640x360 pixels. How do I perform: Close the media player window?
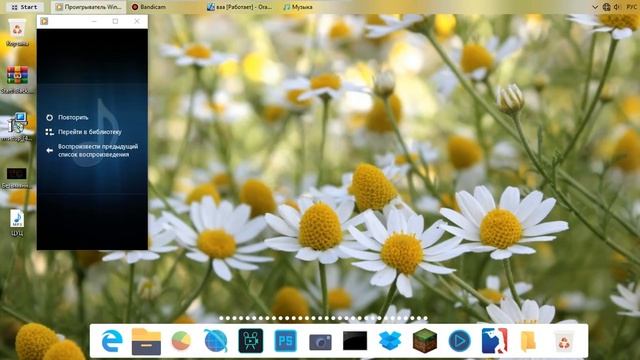[x=137, y=21]
